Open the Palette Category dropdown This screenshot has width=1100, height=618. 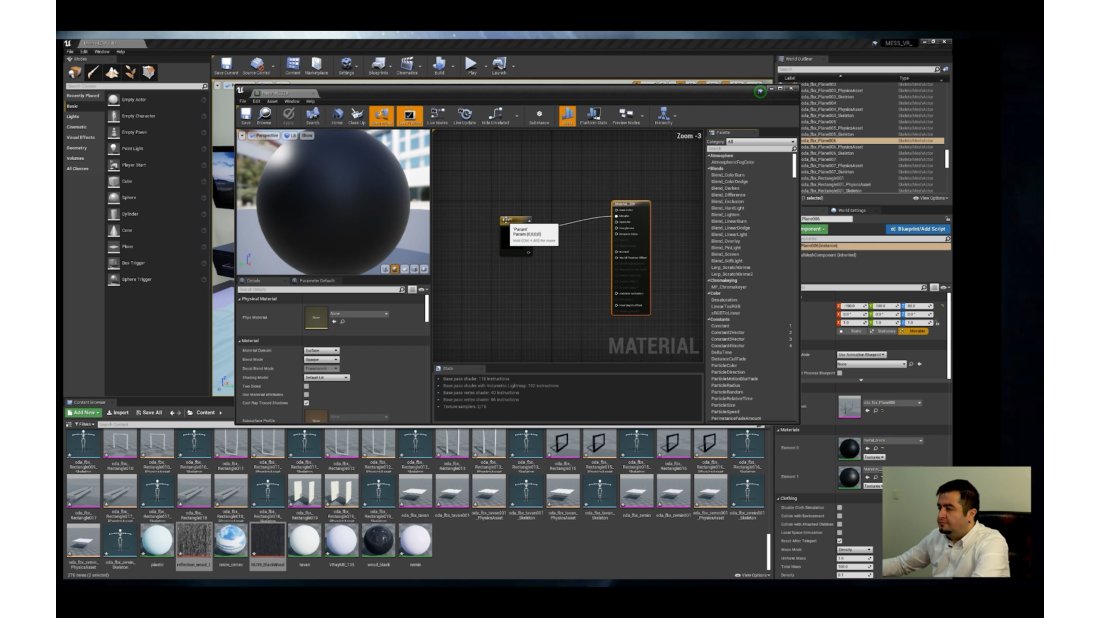click(x=762, y=141)
